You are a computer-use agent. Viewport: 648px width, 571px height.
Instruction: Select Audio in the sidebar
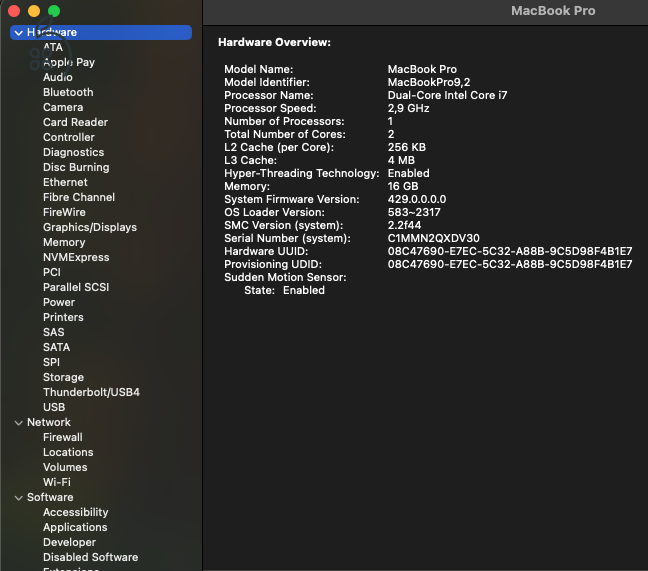[58, 77]
